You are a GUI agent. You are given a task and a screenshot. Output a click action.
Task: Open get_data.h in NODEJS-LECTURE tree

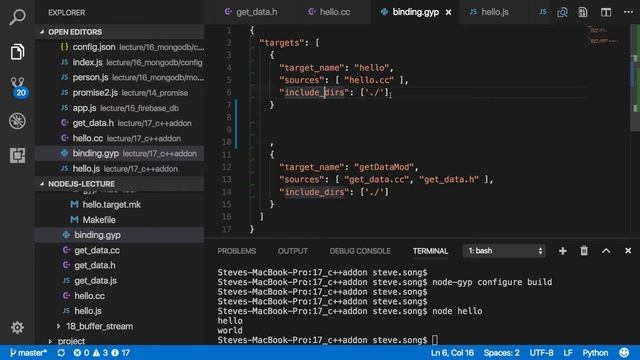point(120,265)
